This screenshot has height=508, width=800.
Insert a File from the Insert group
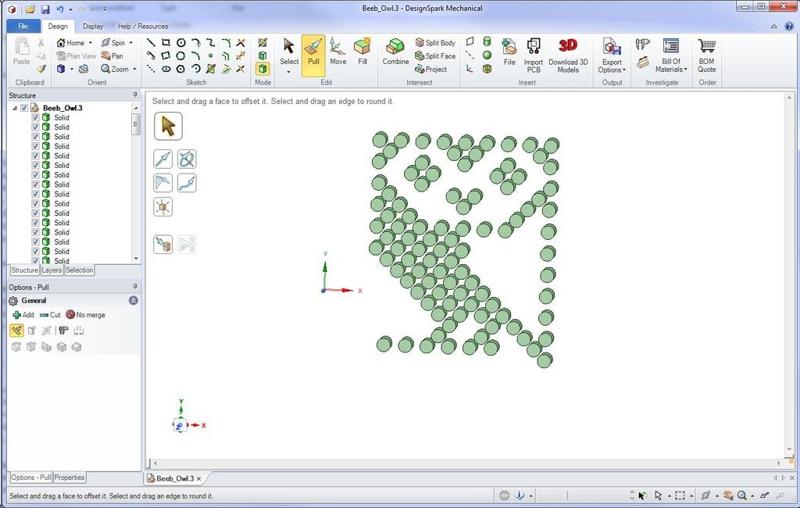pyautogui.click(x=509, y=52)
